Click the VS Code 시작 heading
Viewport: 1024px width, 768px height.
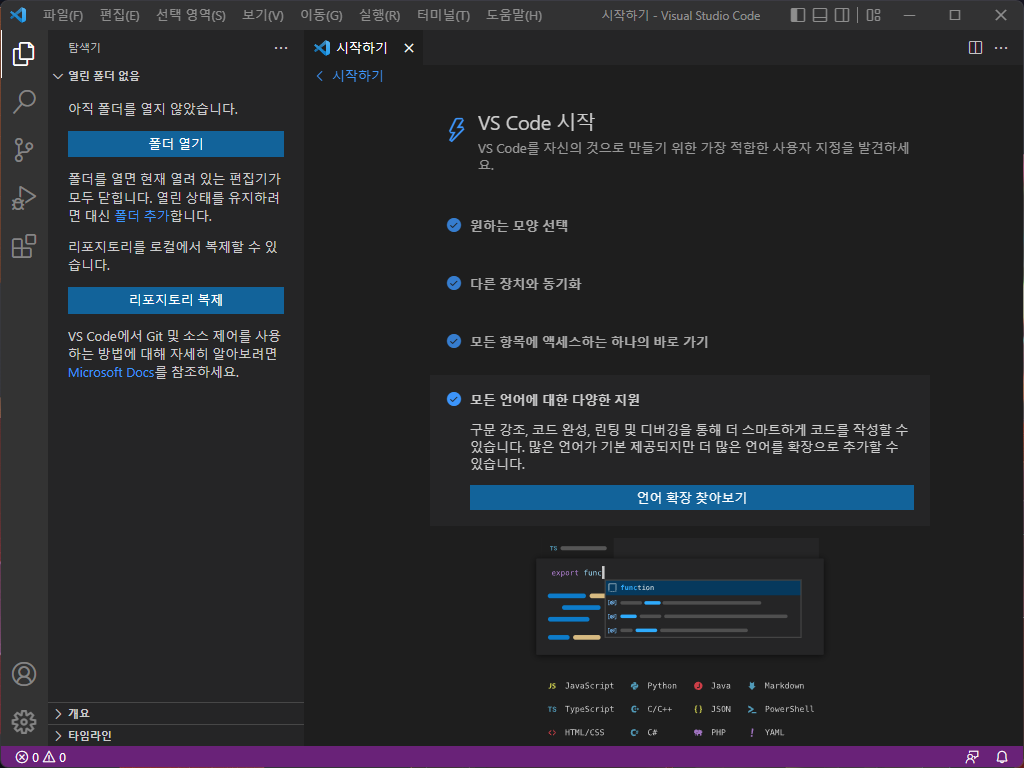pyautogui.click(x=536, y=123)
